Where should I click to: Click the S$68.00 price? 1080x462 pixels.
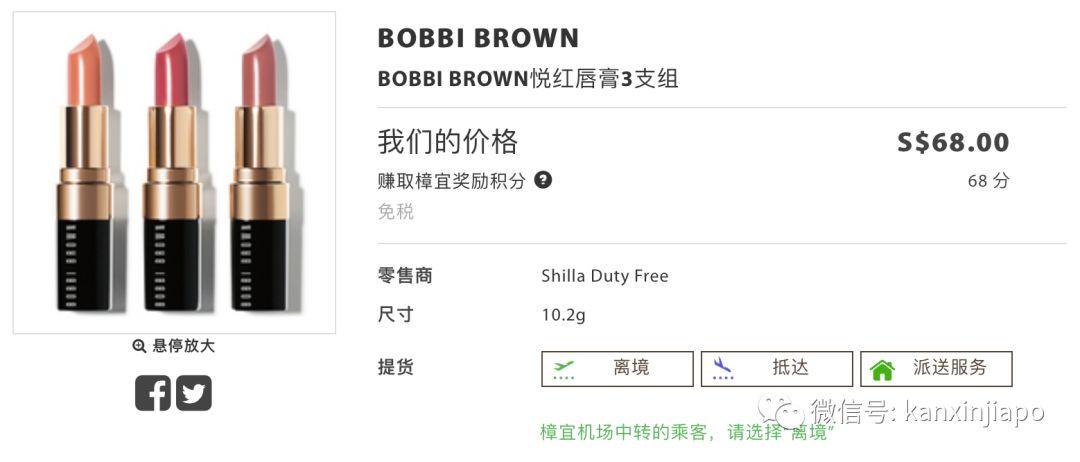click(952, 143)
